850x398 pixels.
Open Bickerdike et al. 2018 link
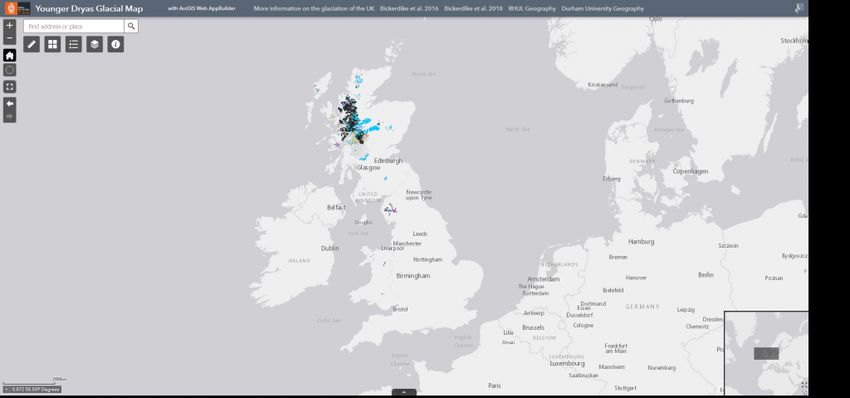tap(473, 9)
